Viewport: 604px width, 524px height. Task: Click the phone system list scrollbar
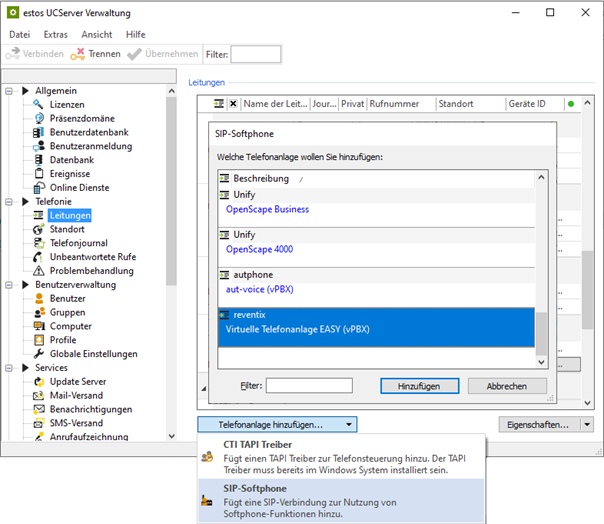541,260
